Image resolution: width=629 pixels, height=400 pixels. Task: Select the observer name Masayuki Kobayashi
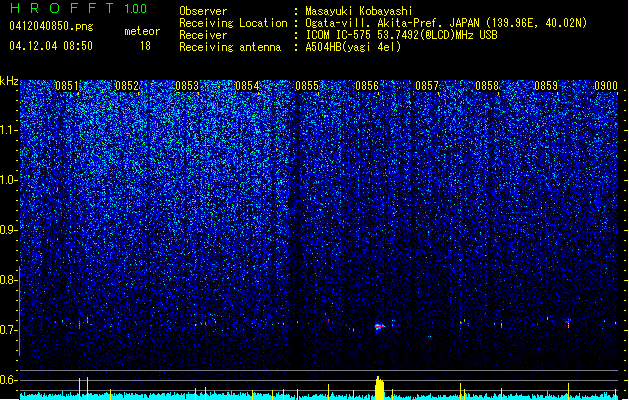click(x=359, y=11)
